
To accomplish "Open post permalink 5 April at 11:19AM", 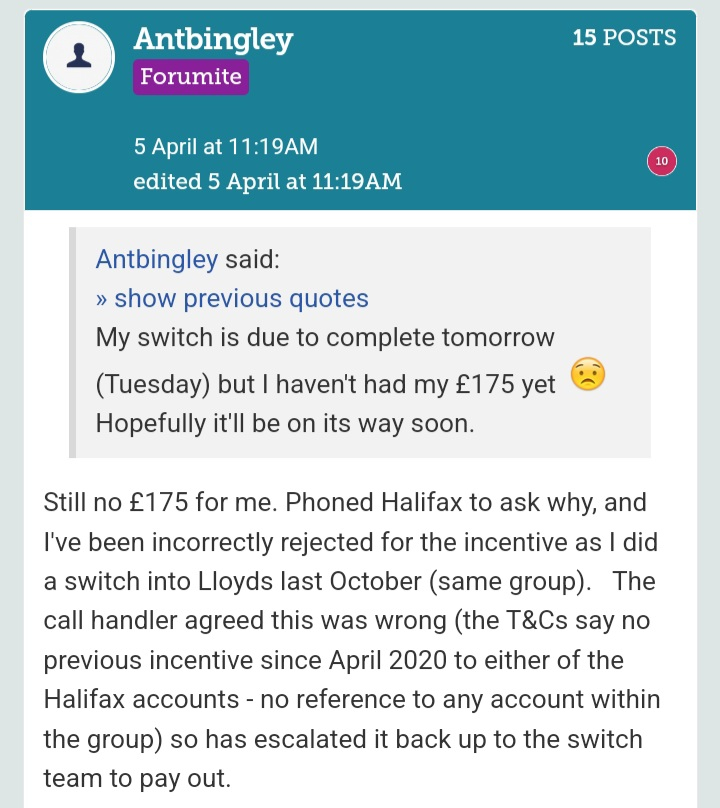I will pyautogui.click(x=226, y=146).
